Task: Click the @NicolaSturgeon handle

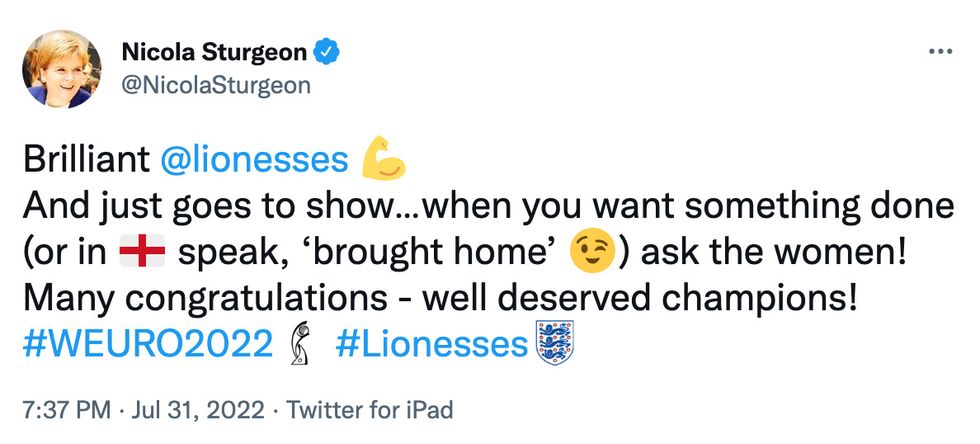Action: coord(215,85)
